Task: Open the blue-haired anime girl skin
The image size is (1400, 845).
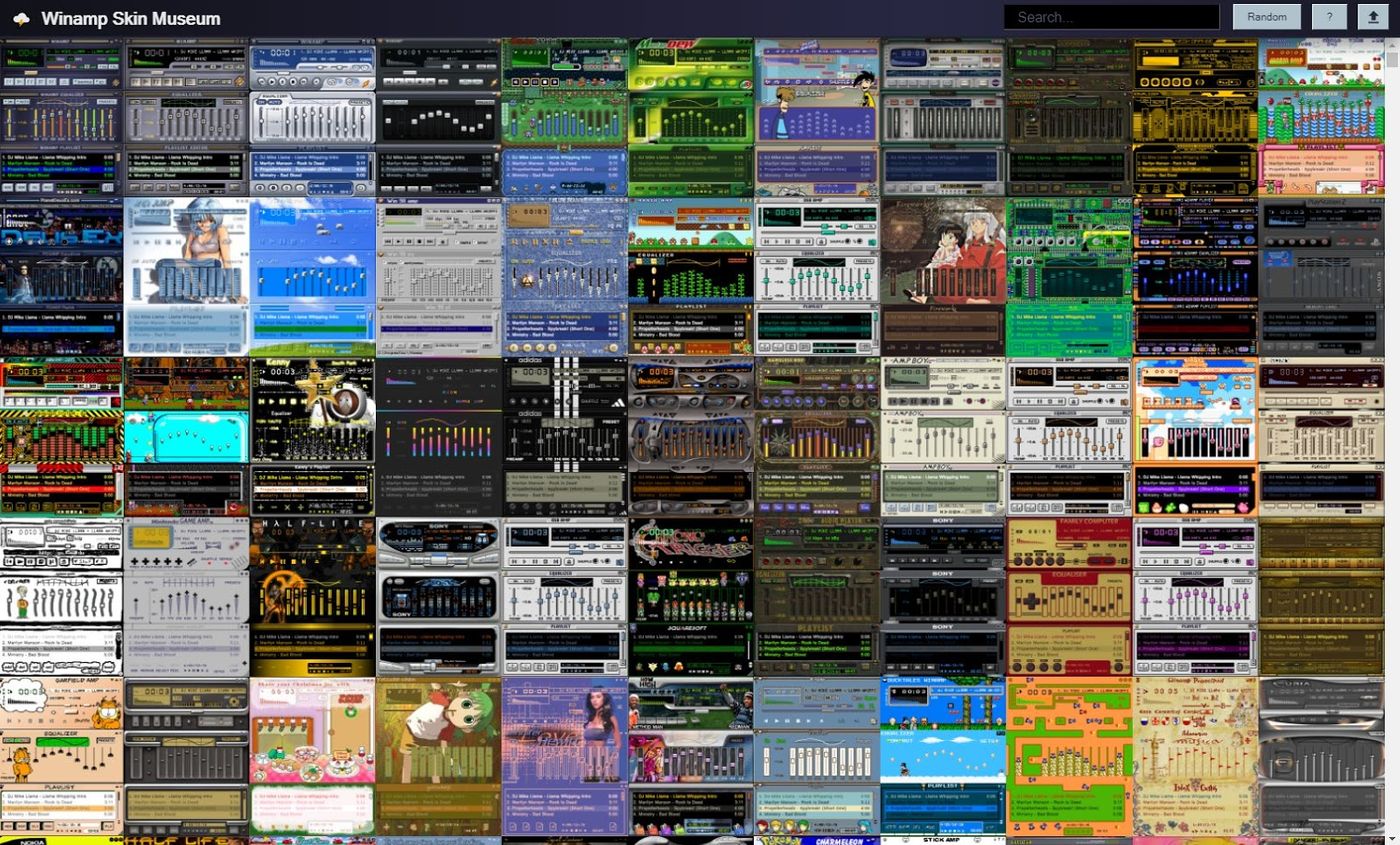Action: coord(187,277)
